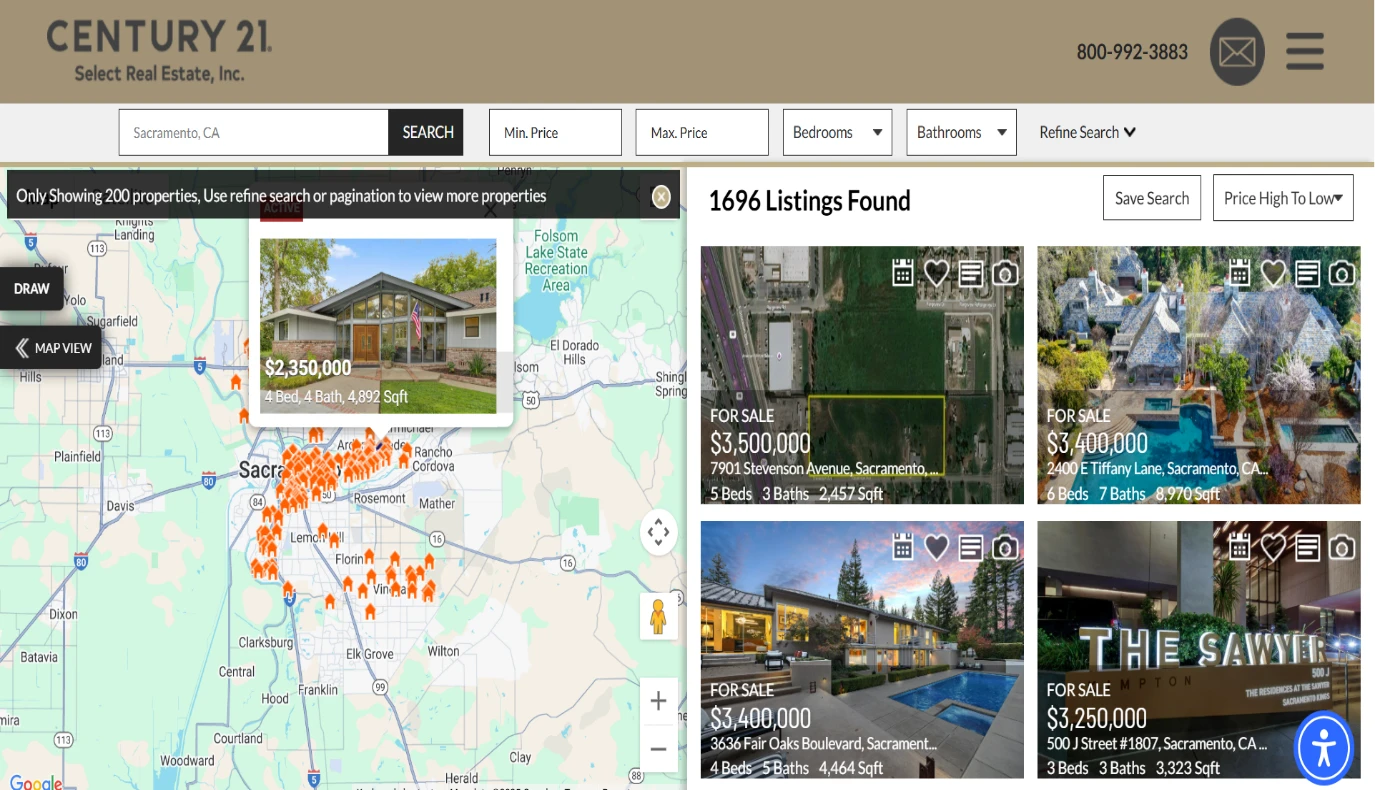View details list for 500 J Street #1807
The height and width of the screenshot is (790, 1375).
click(1308, 547)
